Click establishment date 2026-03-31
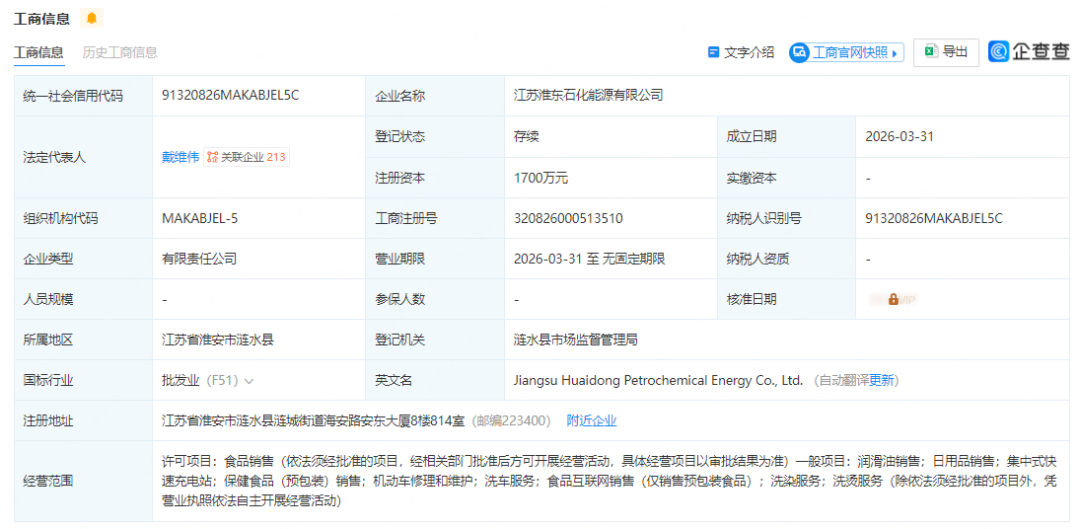Image resolution: width=1080 pixels, height=529 pixels. coord(900,136)
